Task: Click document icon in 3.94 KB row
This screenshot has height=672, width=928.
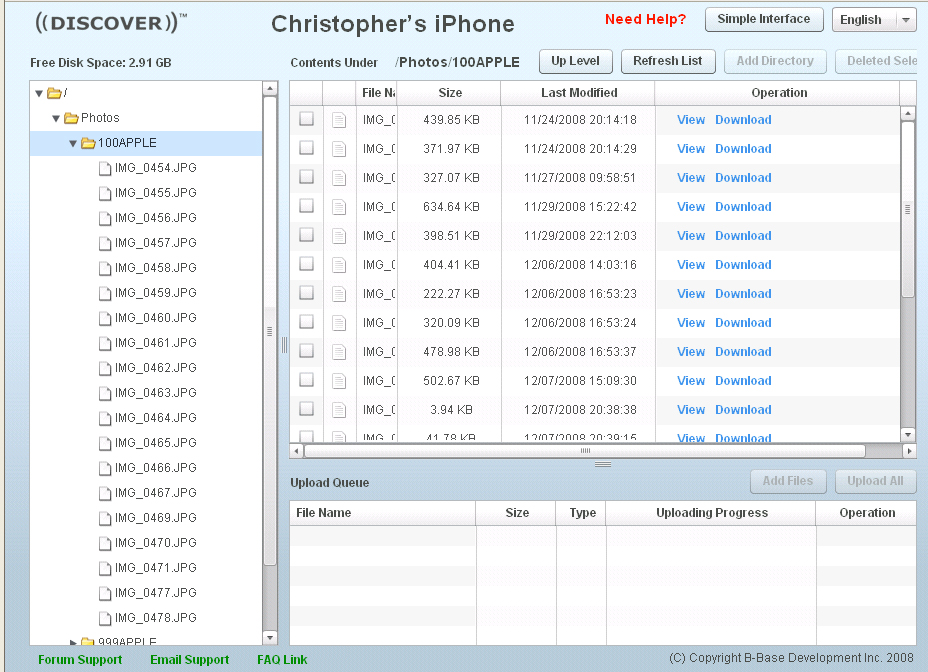Action: [339, 410]
